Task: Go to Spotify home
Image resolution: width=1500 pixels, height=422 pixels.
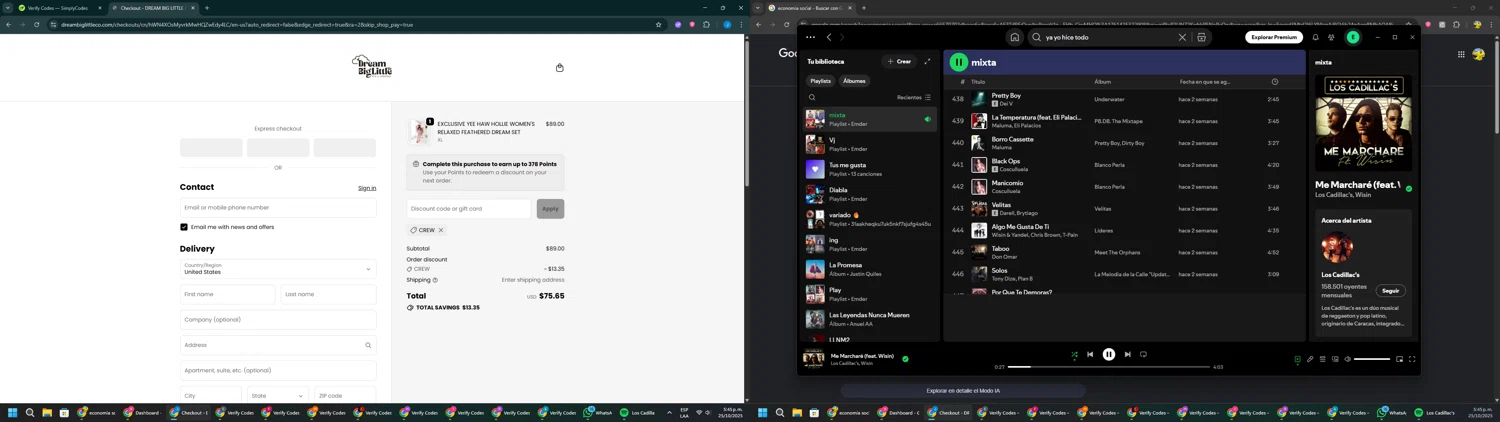Action: (1014, 38)
